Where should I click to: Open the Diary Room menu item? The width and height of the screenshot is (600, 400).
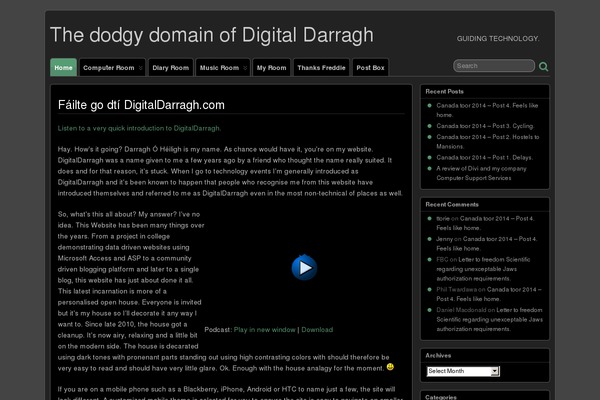pos(171,68)
